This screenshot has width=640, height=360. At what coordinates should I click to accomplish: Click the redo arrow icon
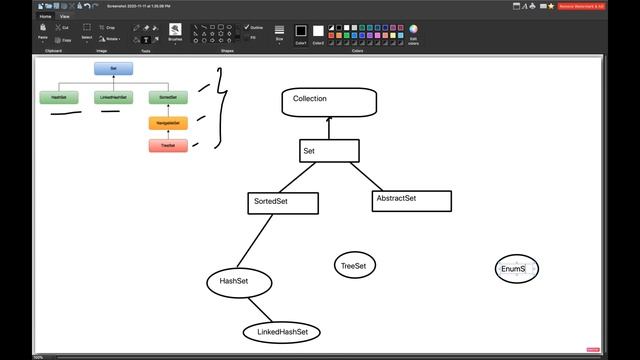click(95, 6)
